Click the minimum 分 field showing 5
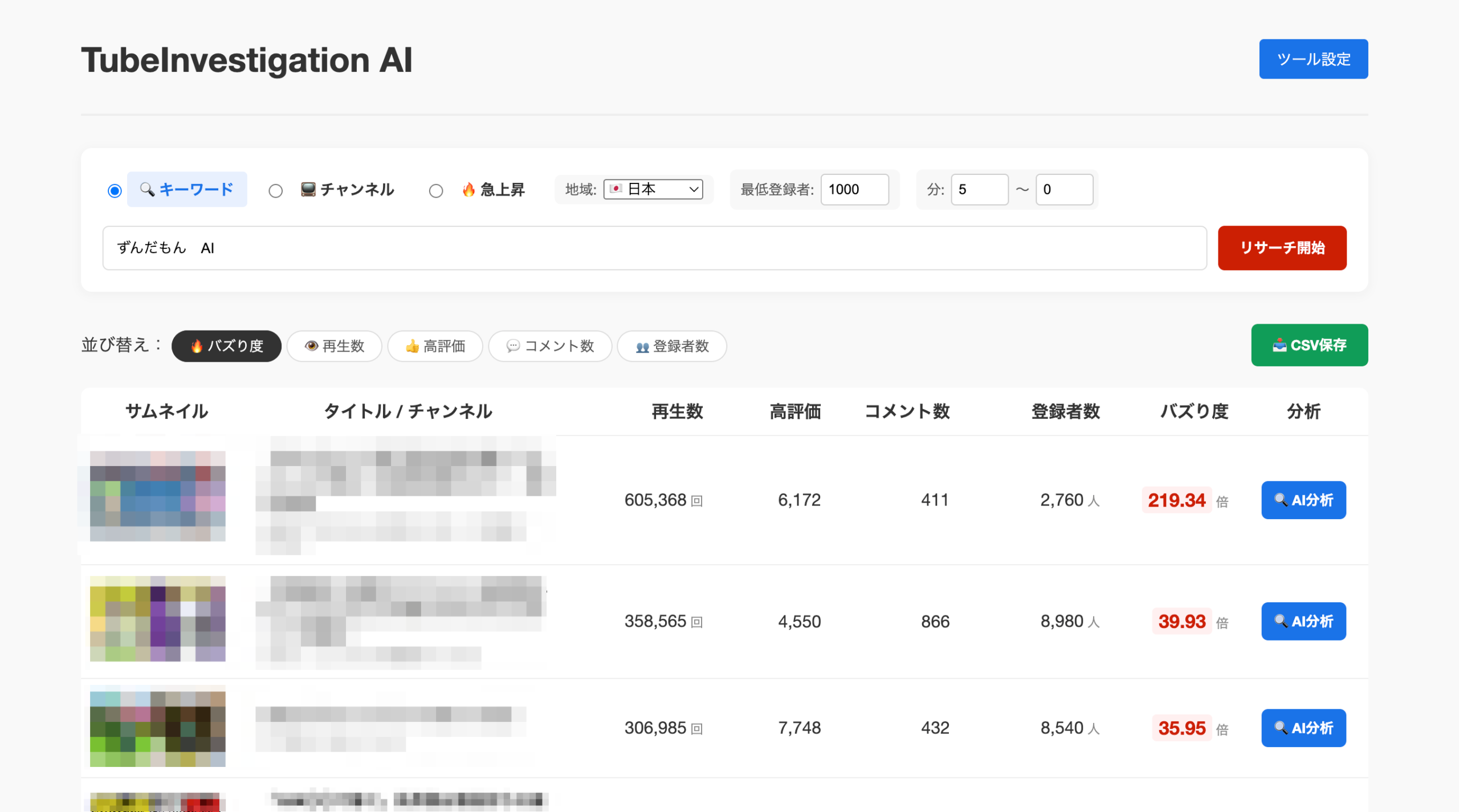This screenshot has height=812, width=1459. point(979,189)
